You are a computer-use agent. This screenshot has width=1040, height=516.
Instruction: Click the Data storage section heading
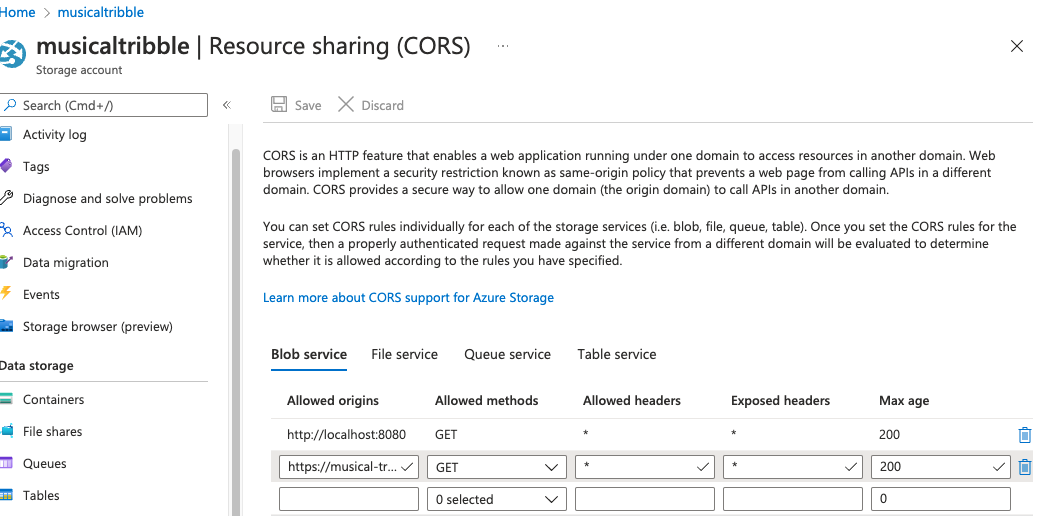click(37, 365)
